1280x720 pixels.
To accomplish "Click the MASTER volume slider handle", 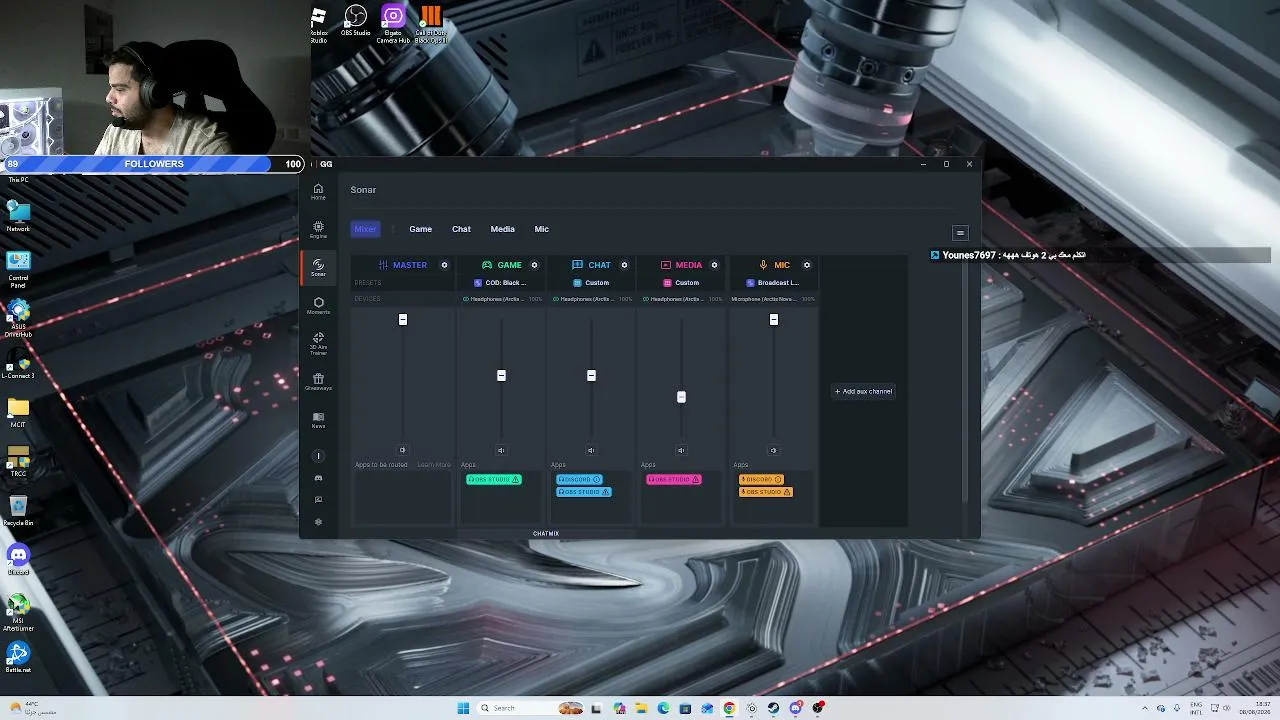I will point(403,319).
